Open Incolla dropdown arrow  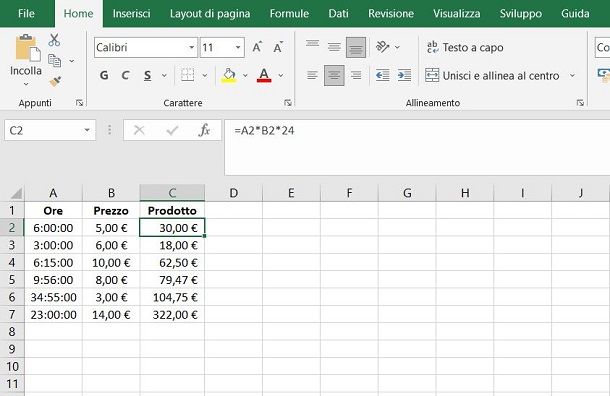[x=26, y=84]
